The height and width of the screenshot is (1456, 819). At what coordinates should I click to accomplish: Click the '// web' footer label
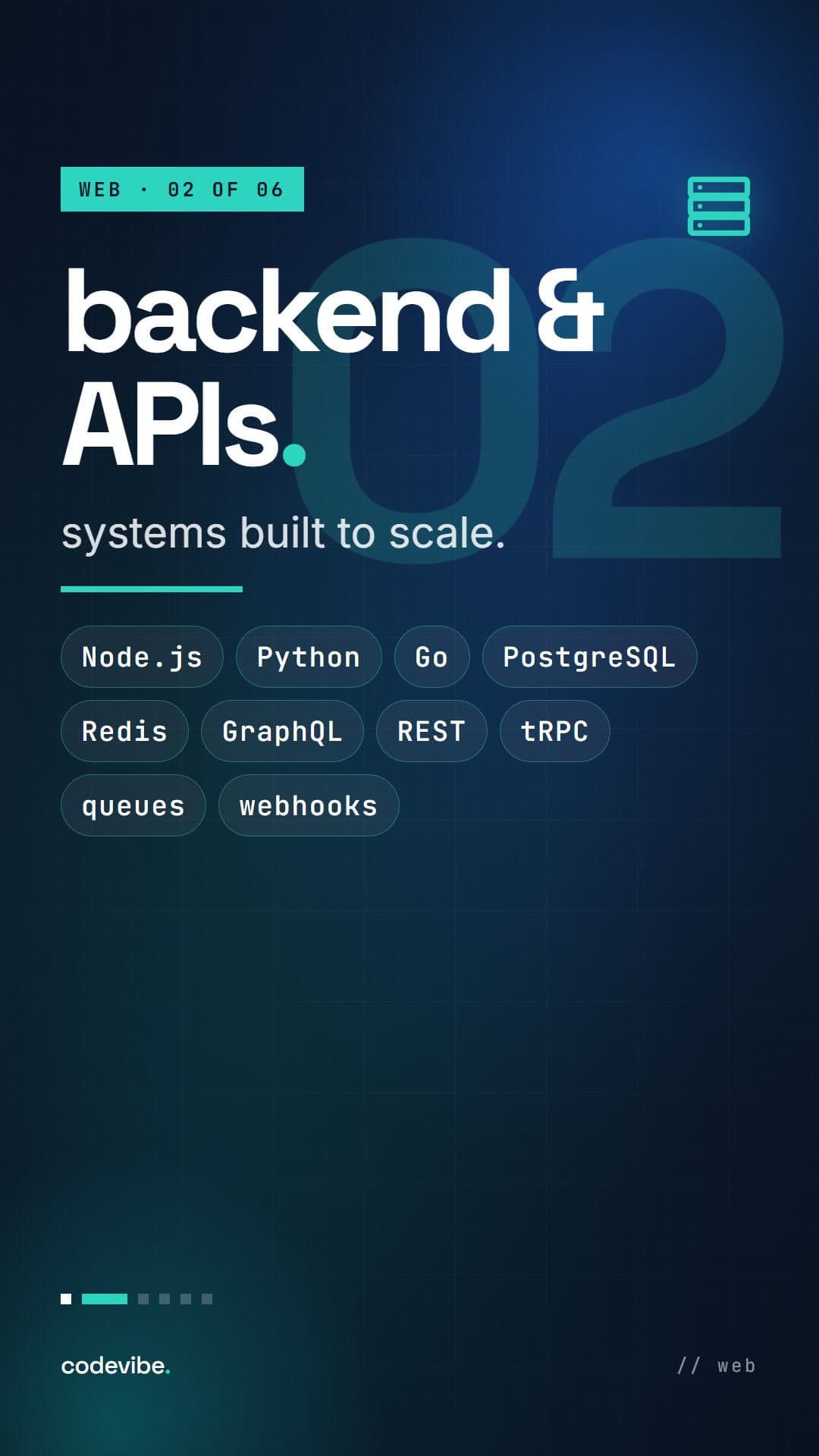click(x=717, y=1366)
